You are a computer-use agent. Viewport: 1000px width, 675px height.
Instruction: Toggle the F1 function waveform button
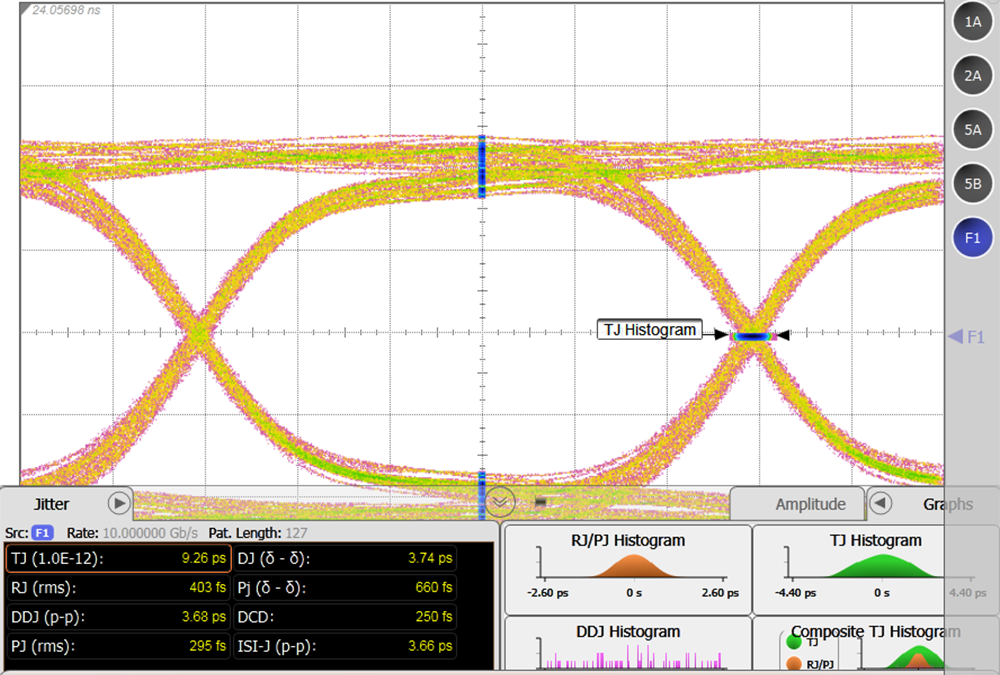[972, 238]
